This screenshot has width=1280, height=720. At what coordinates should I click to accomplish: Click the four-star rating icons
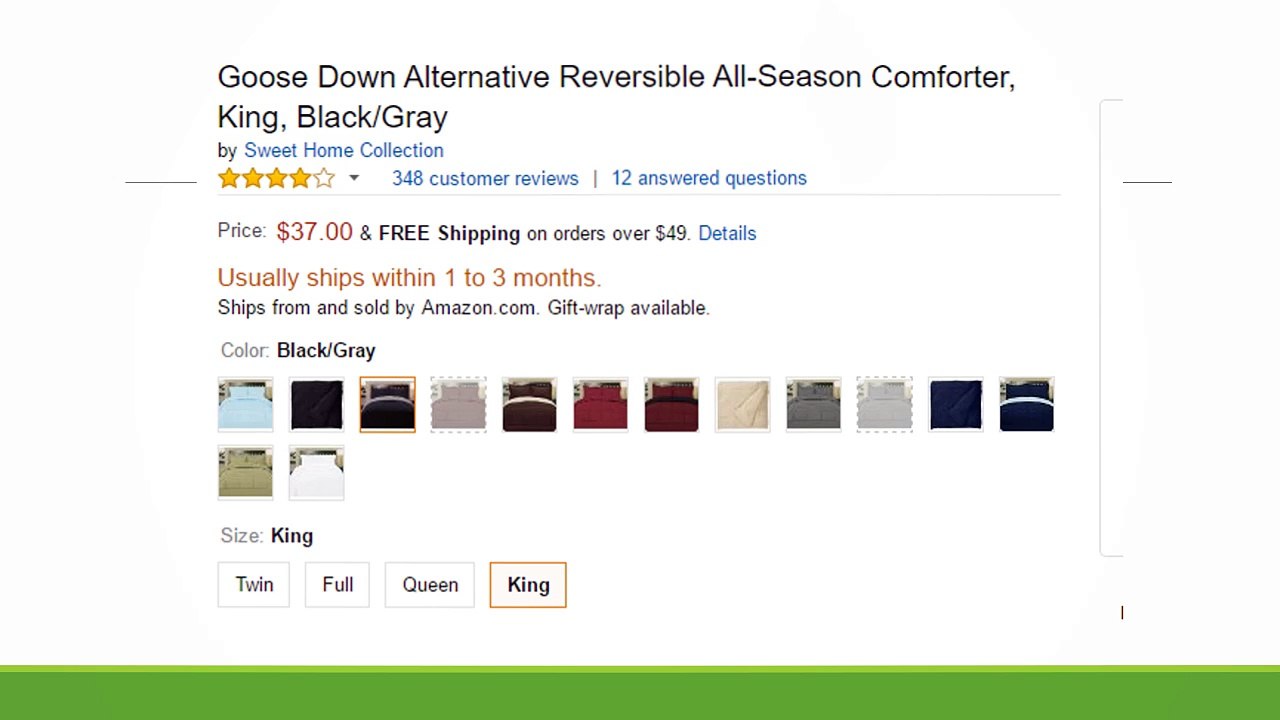(x=276, y=178)
